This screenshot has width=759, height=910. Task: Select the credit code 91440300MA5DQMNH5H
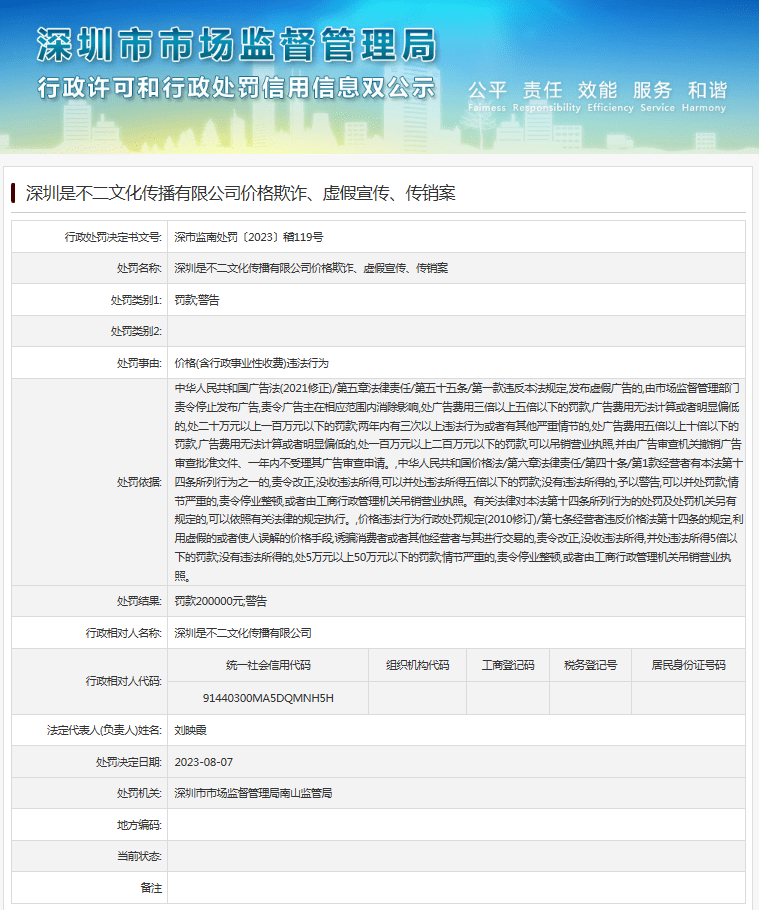[268, 697]
